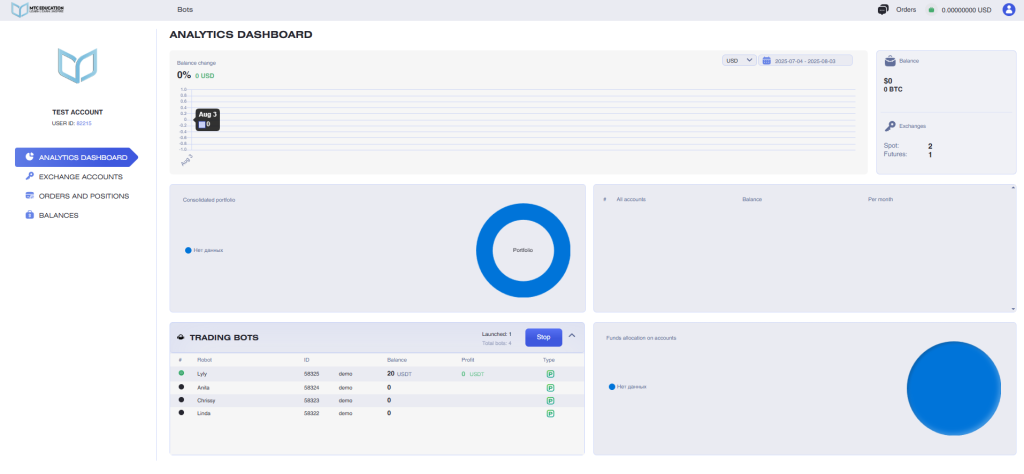The width and height of the screenshot is (1024, 474).
Task: Click the briefcase icon next to Balance
Action: pyautogui.click(x=889, y=61)
